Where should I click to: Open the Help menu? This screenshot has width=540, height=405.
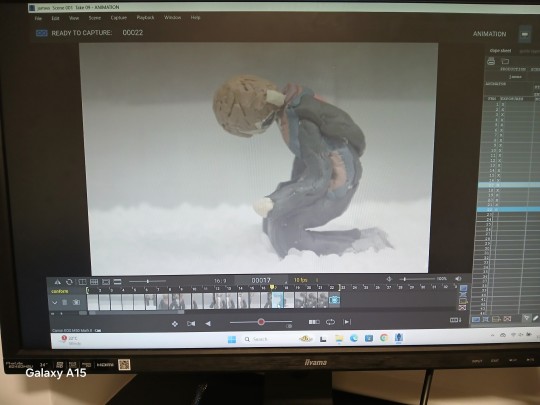195,18
